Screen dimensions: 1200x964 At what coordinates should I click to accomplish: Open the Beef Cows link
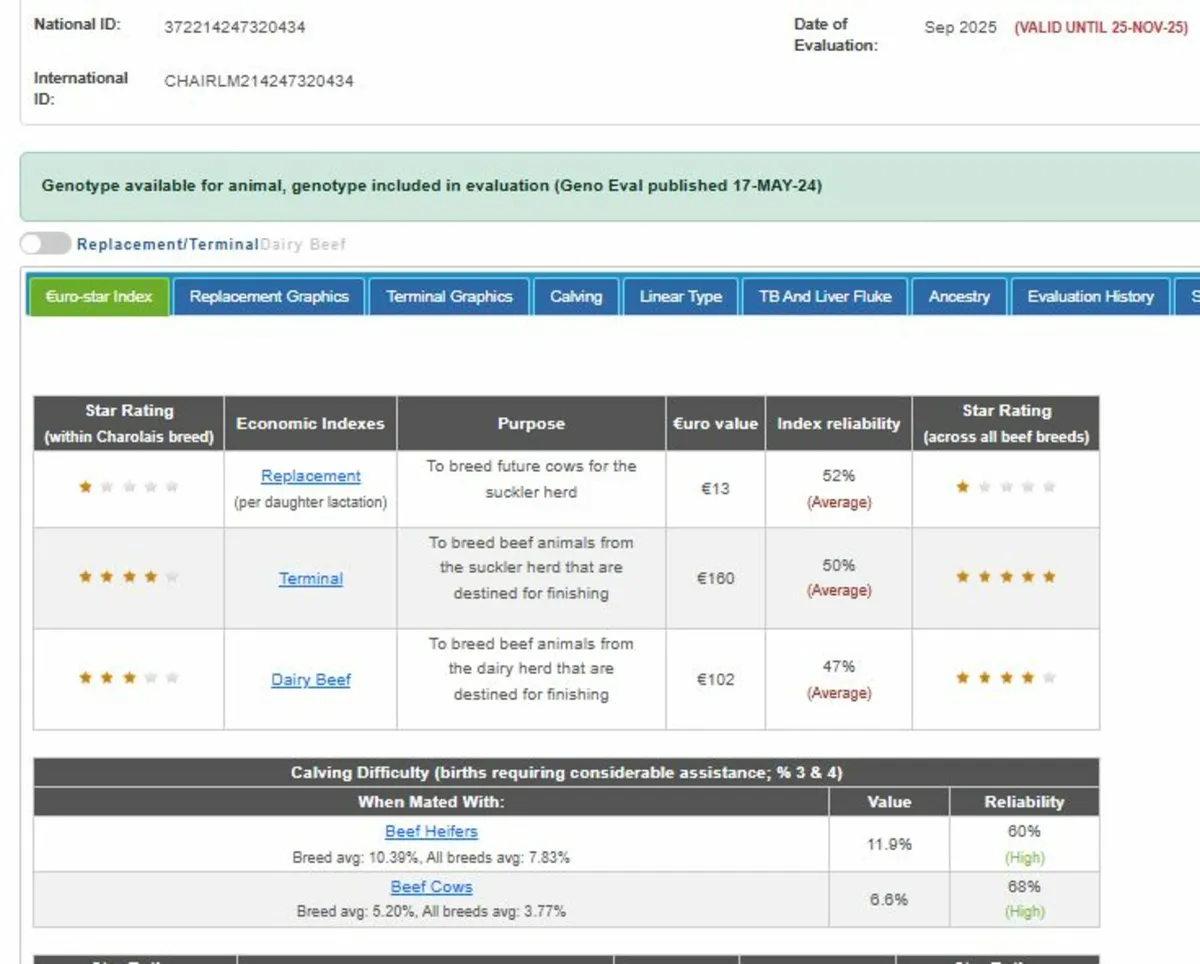(x=431, y=887)
